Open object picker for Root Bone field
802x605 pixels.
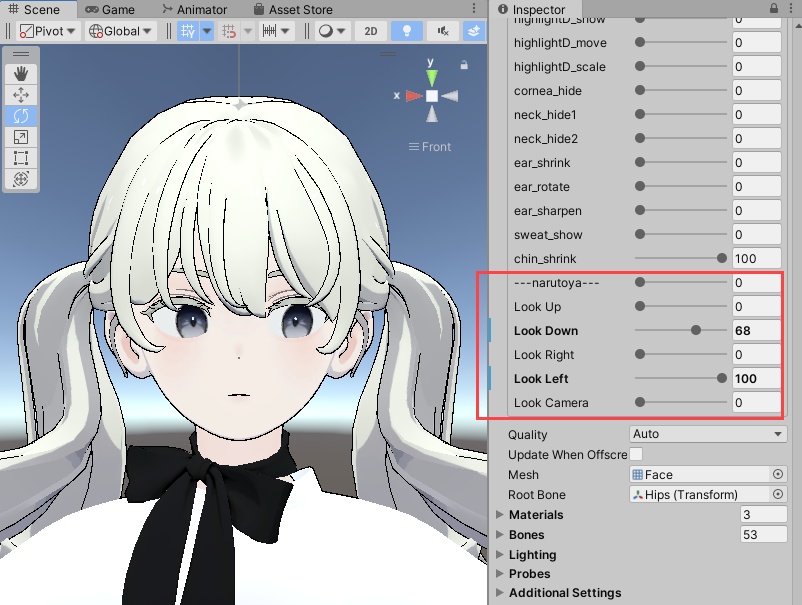777,495
